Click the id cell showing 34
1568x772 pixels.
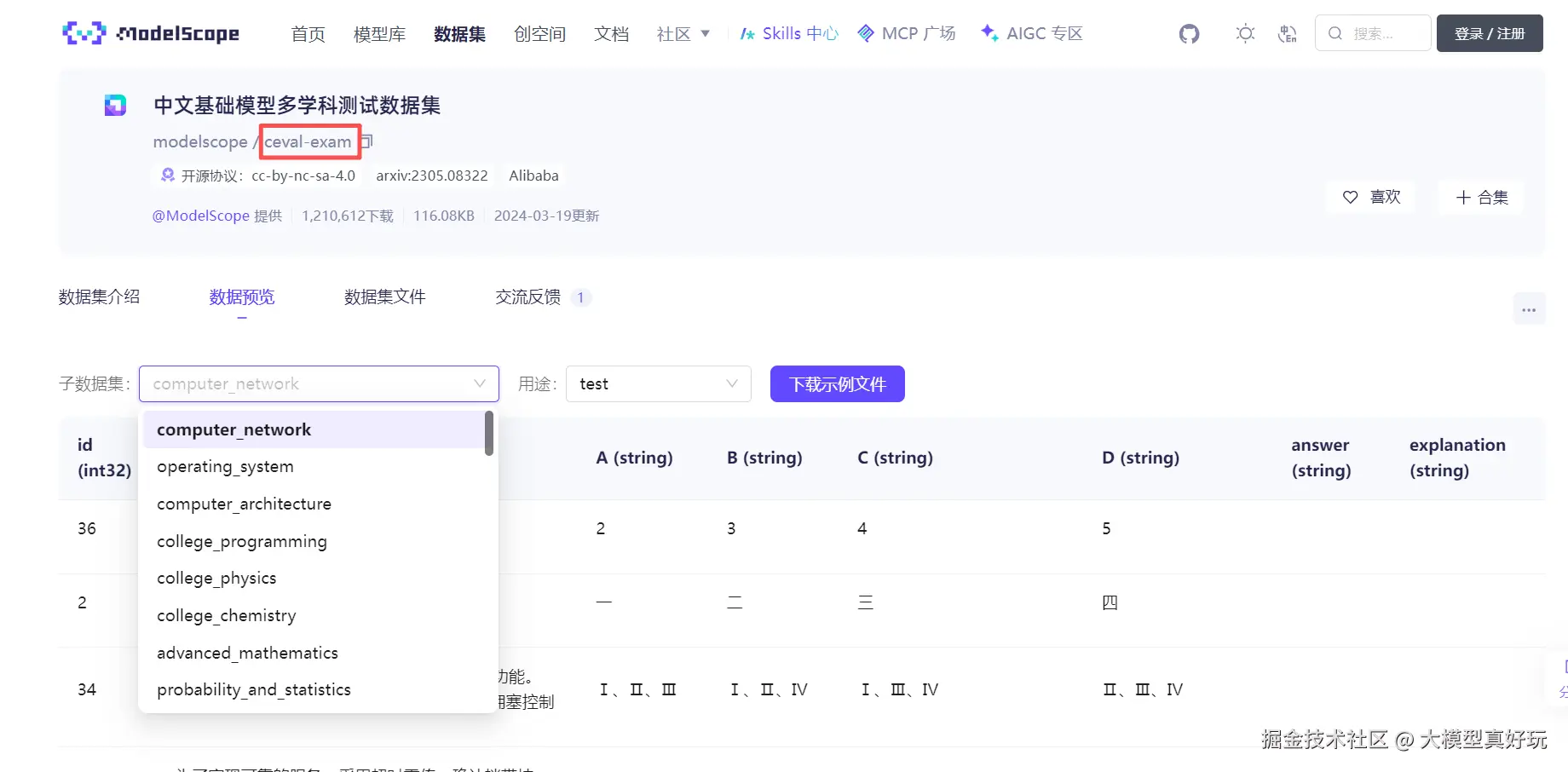coord(87,689)
